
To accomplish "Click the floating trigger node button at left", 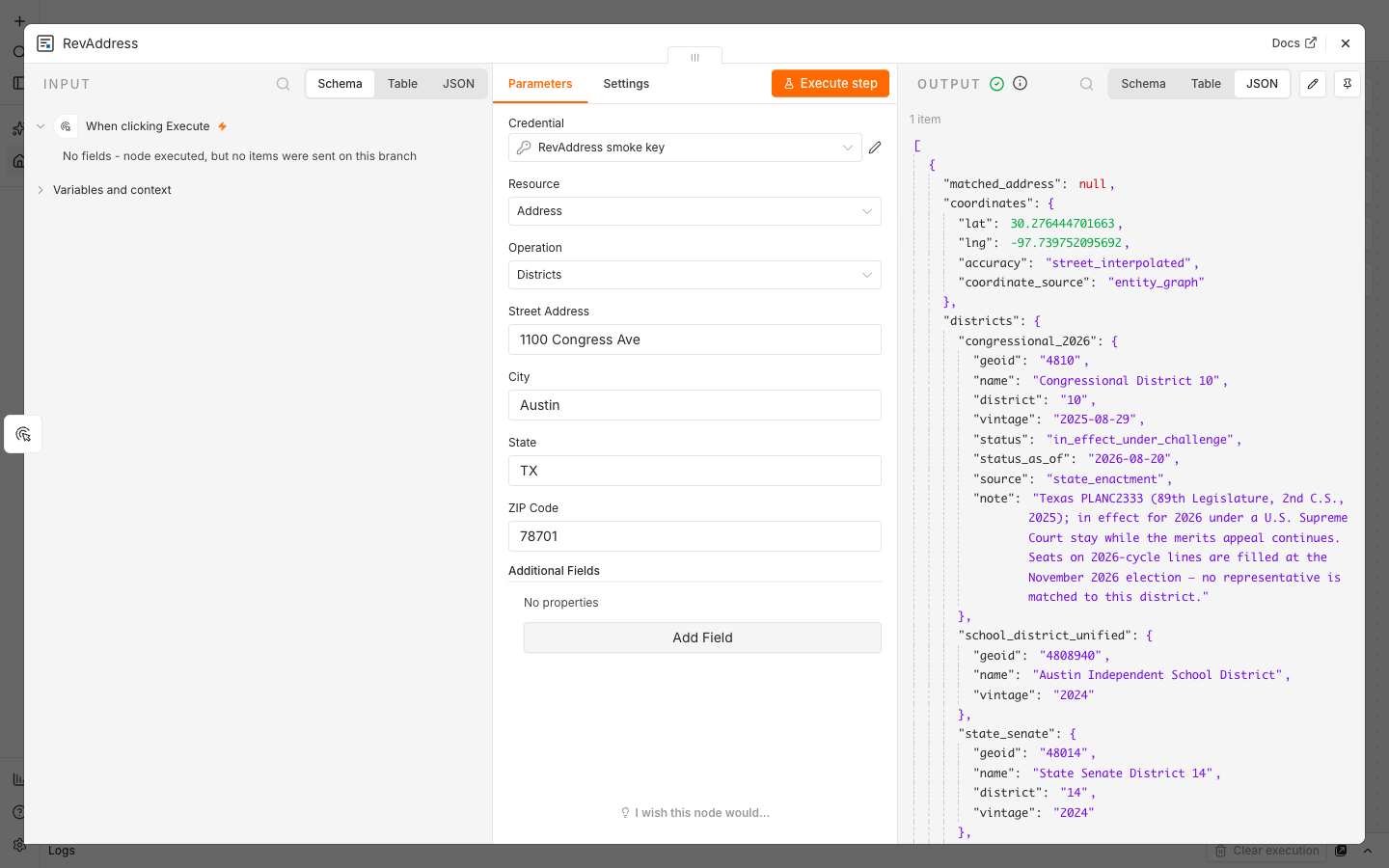I will pyautogui.click(x=23, y=434).
